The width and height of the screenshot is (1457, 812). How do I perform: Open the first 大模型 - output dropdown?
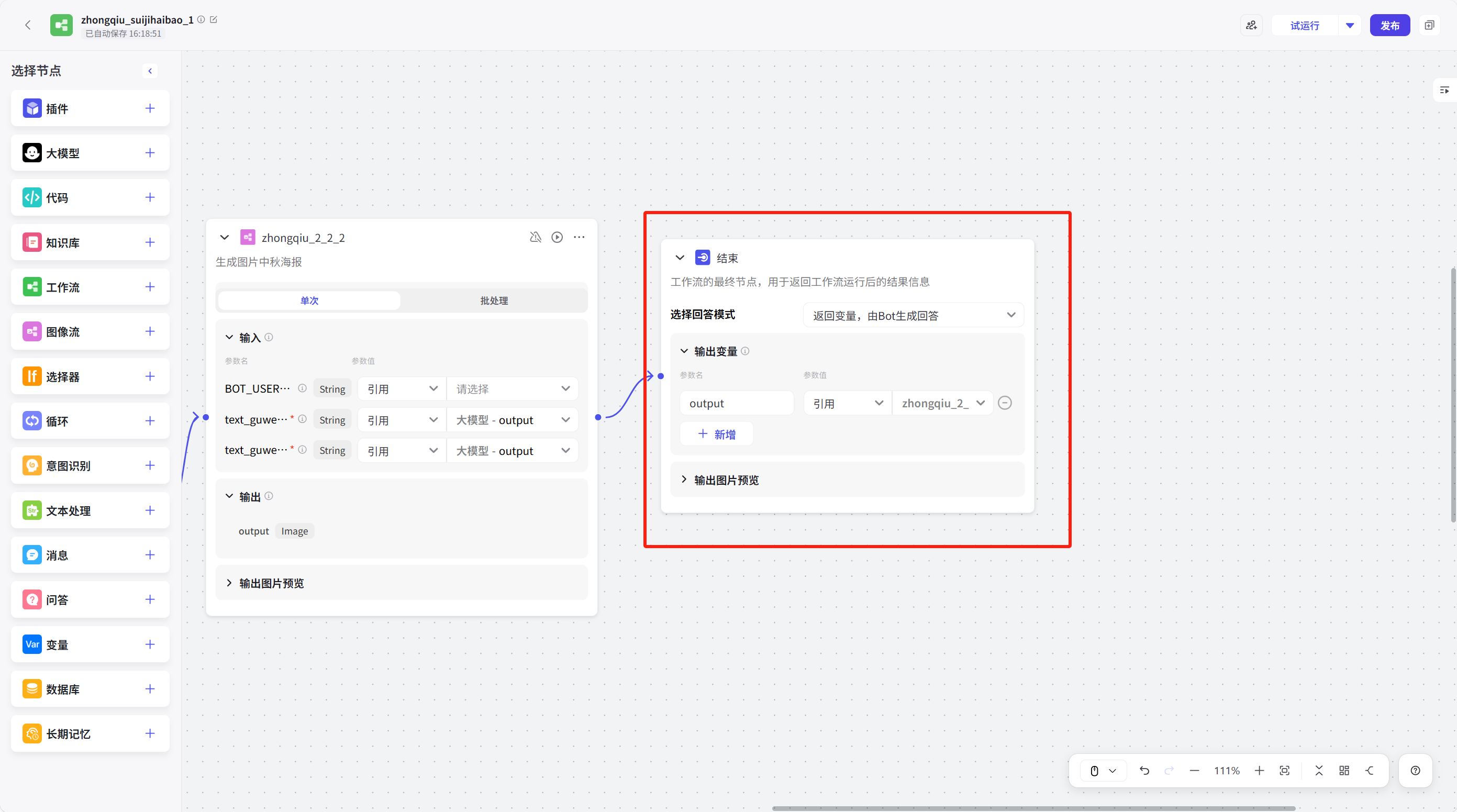(513, 420)
